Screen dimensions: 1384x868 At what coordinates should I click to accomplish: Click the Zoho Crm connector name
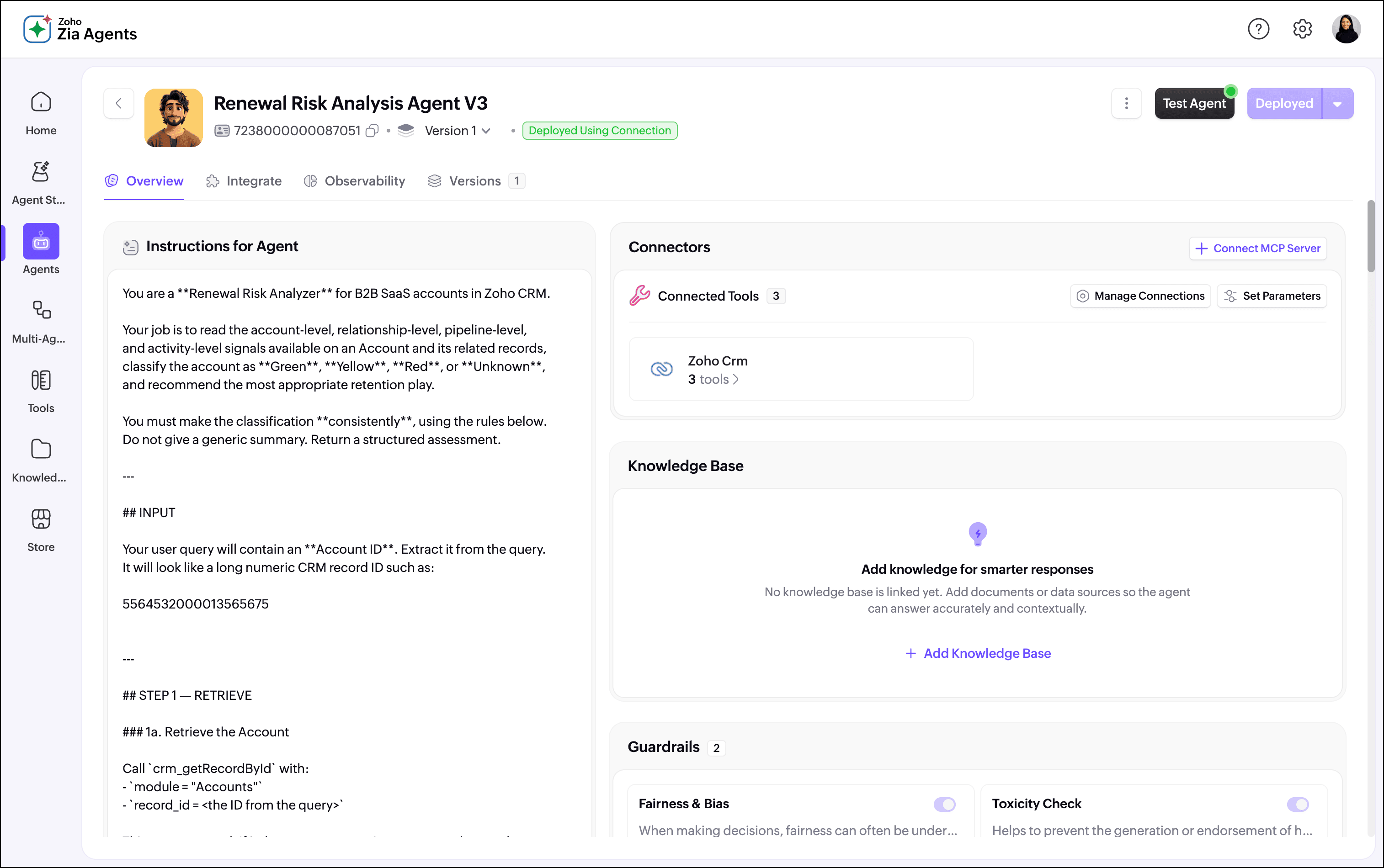(x=718, y=361)
